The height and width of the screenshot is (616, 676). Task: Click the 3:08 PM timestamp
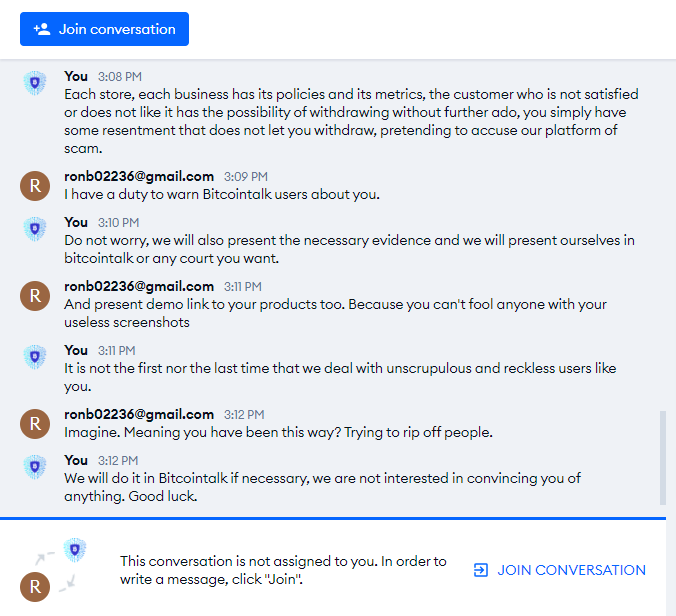pyautogui.click(x=119, y=77)
